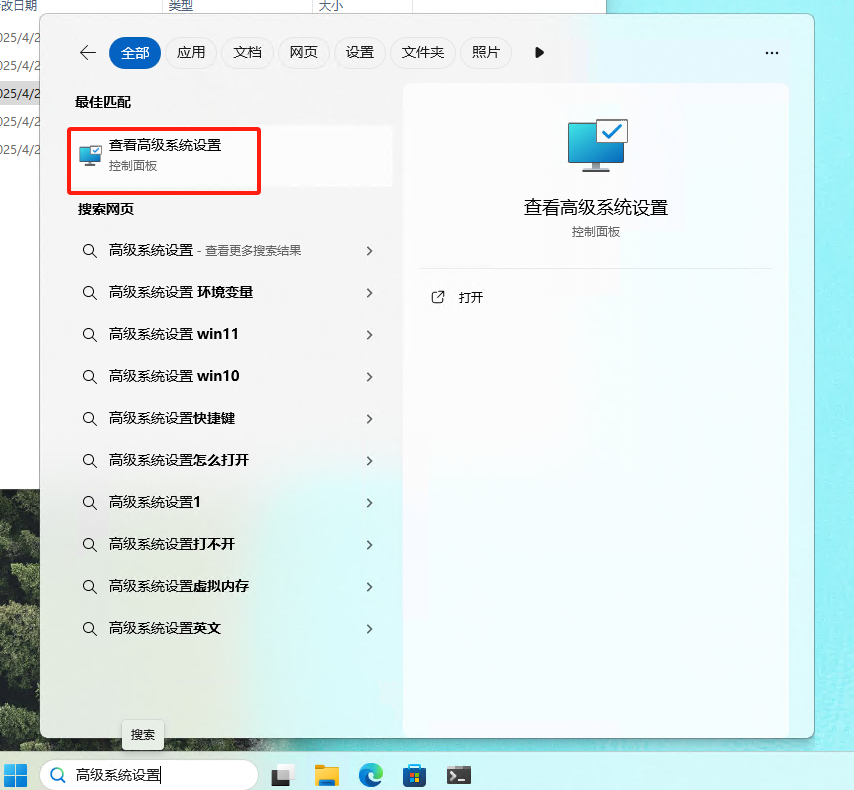Expand chevron for 环境变量 suggestion
Image resolution: width=854 pixels, height=790 pixels.
point(369,293)
